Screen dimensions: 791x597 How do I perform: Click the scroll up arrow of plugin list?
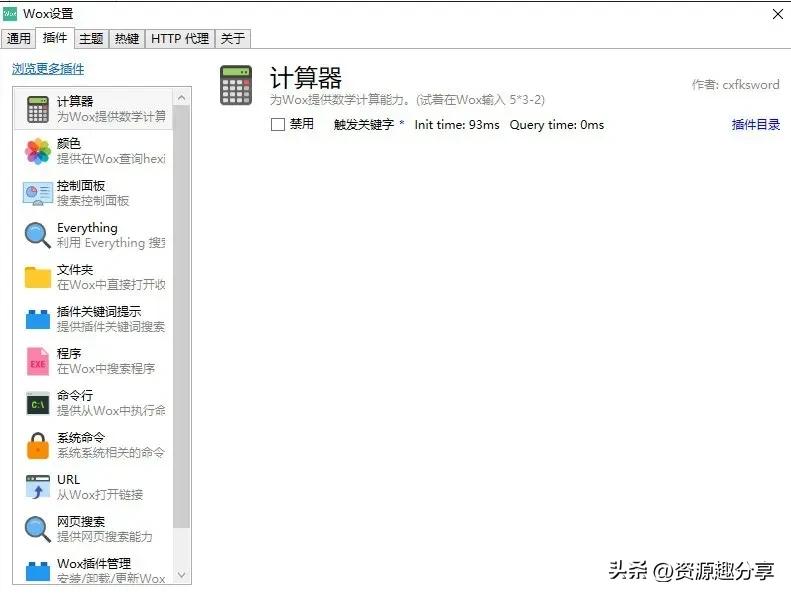point(182,97)
